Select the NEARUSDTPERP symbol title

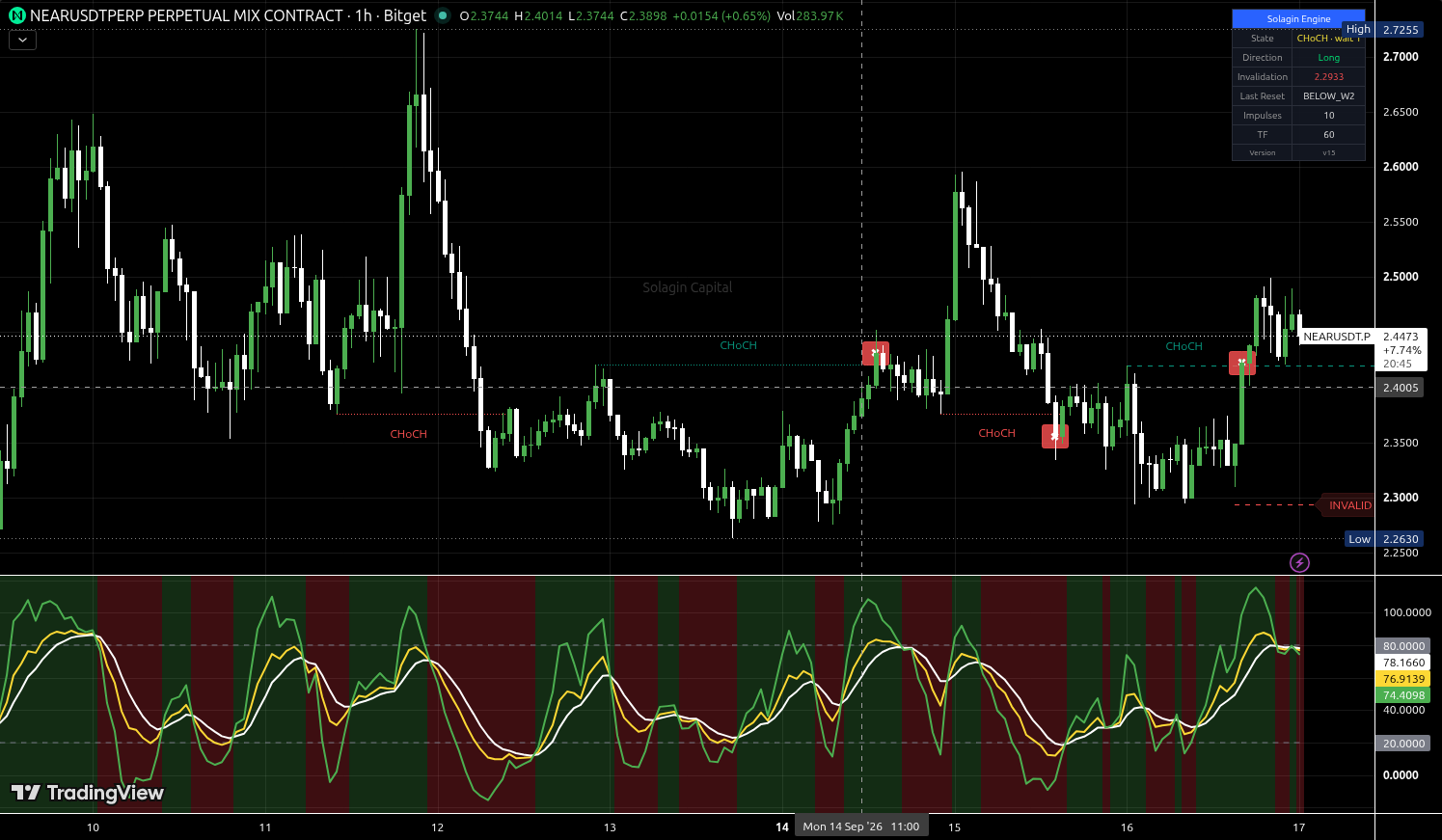(186, 15)
